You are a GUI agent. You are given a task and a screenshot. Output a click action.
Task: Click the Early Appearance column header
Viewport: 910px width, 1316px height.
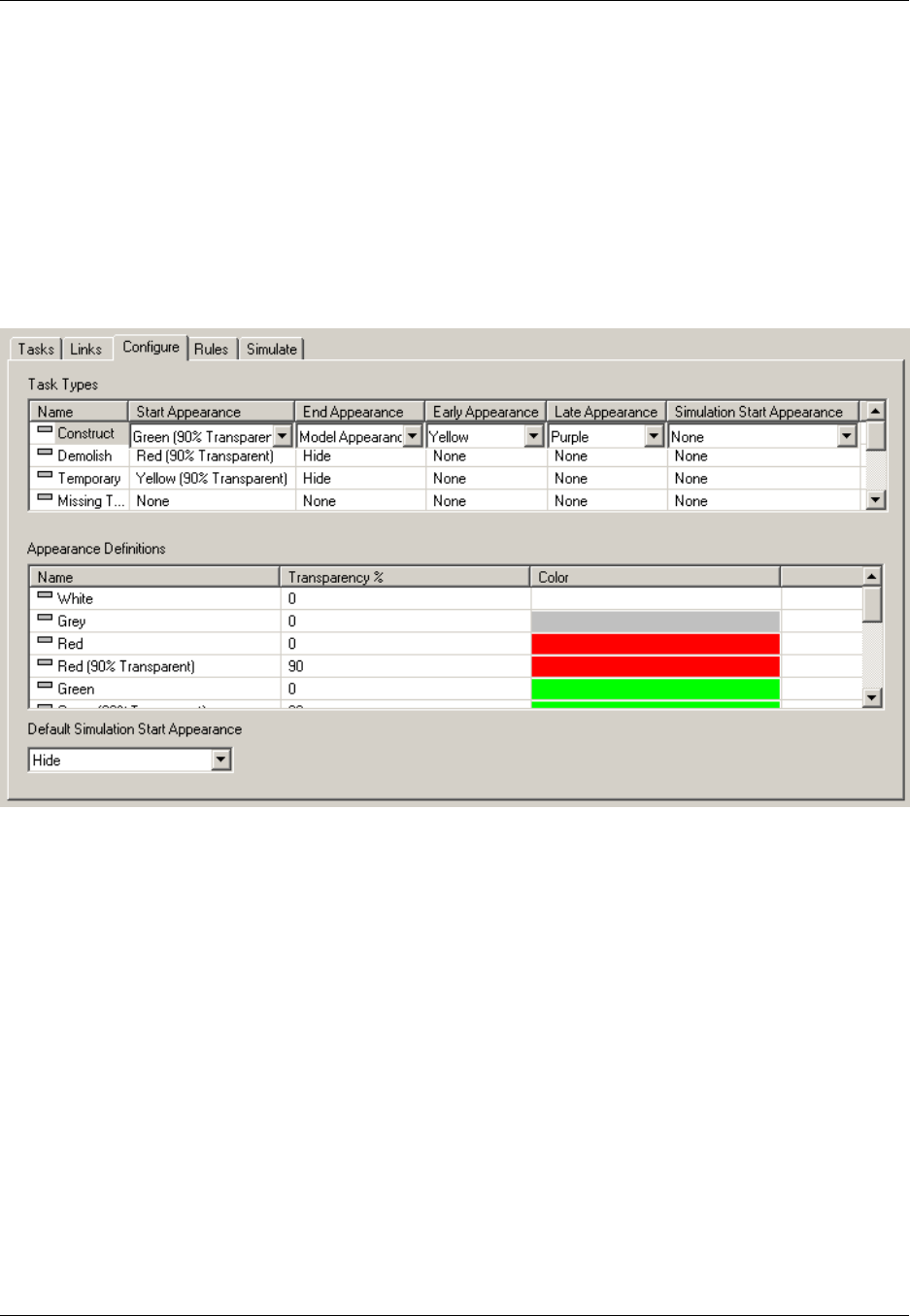486,412
